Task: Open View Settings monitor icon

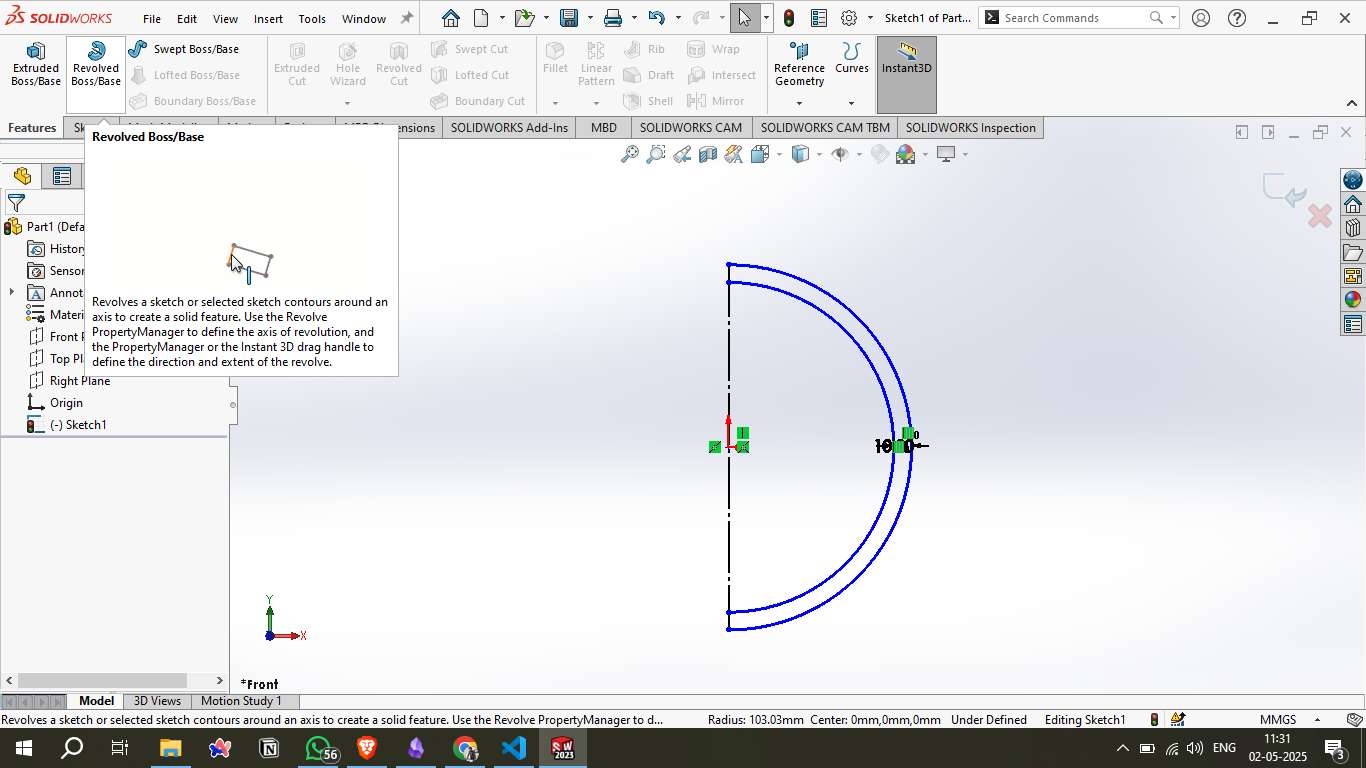Action: click(946, 154)
